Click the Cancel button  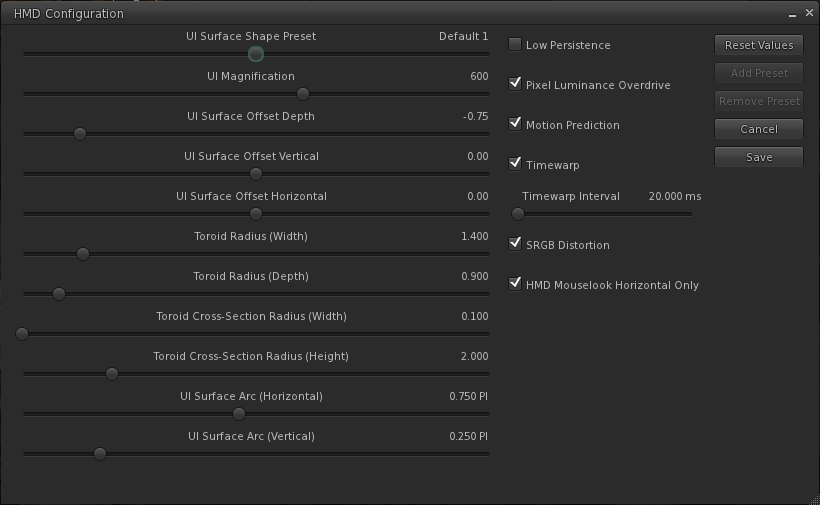pos(758,129)
